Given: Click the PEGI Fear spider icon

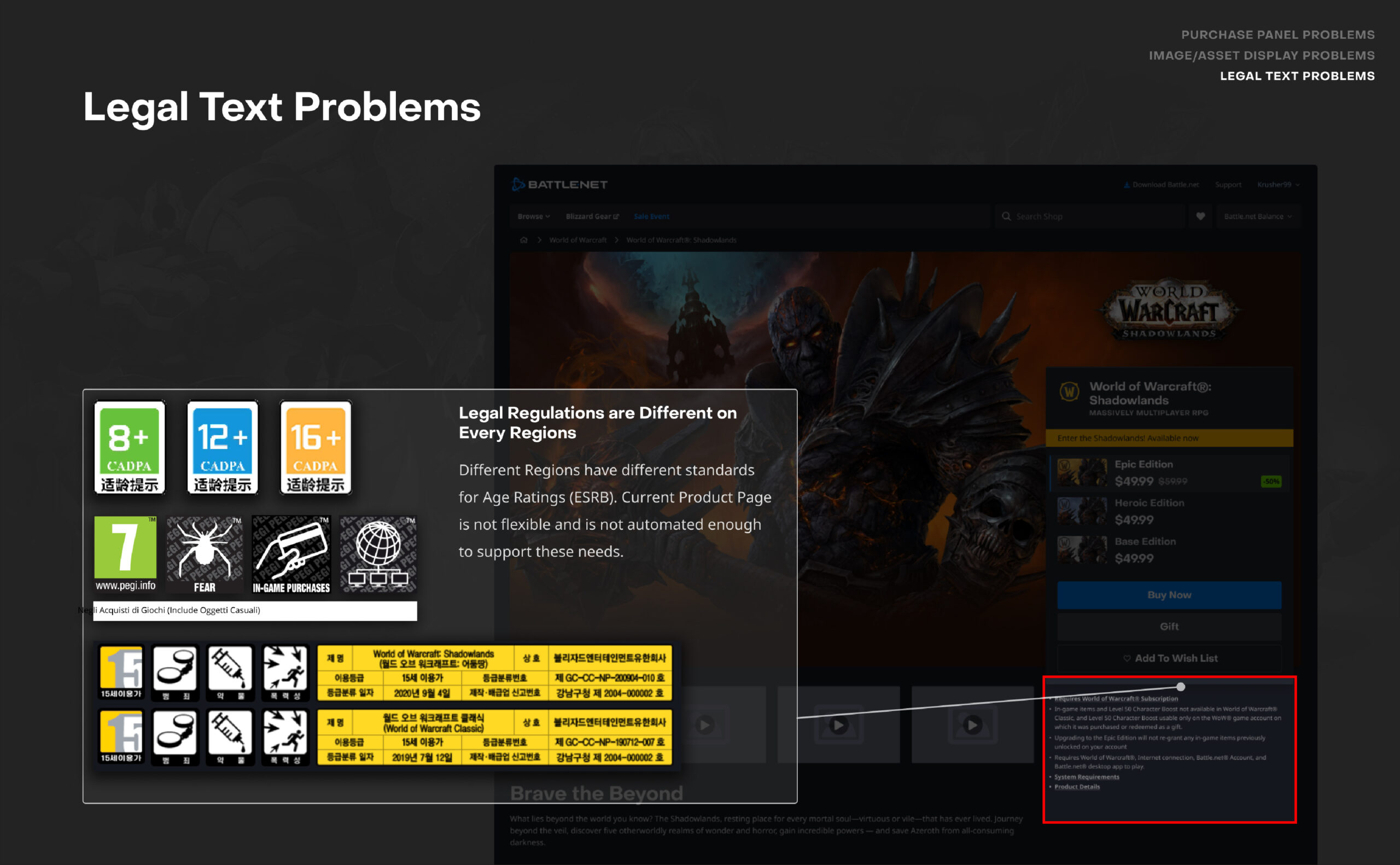Looking at the screenshot, I should (204, 554).
